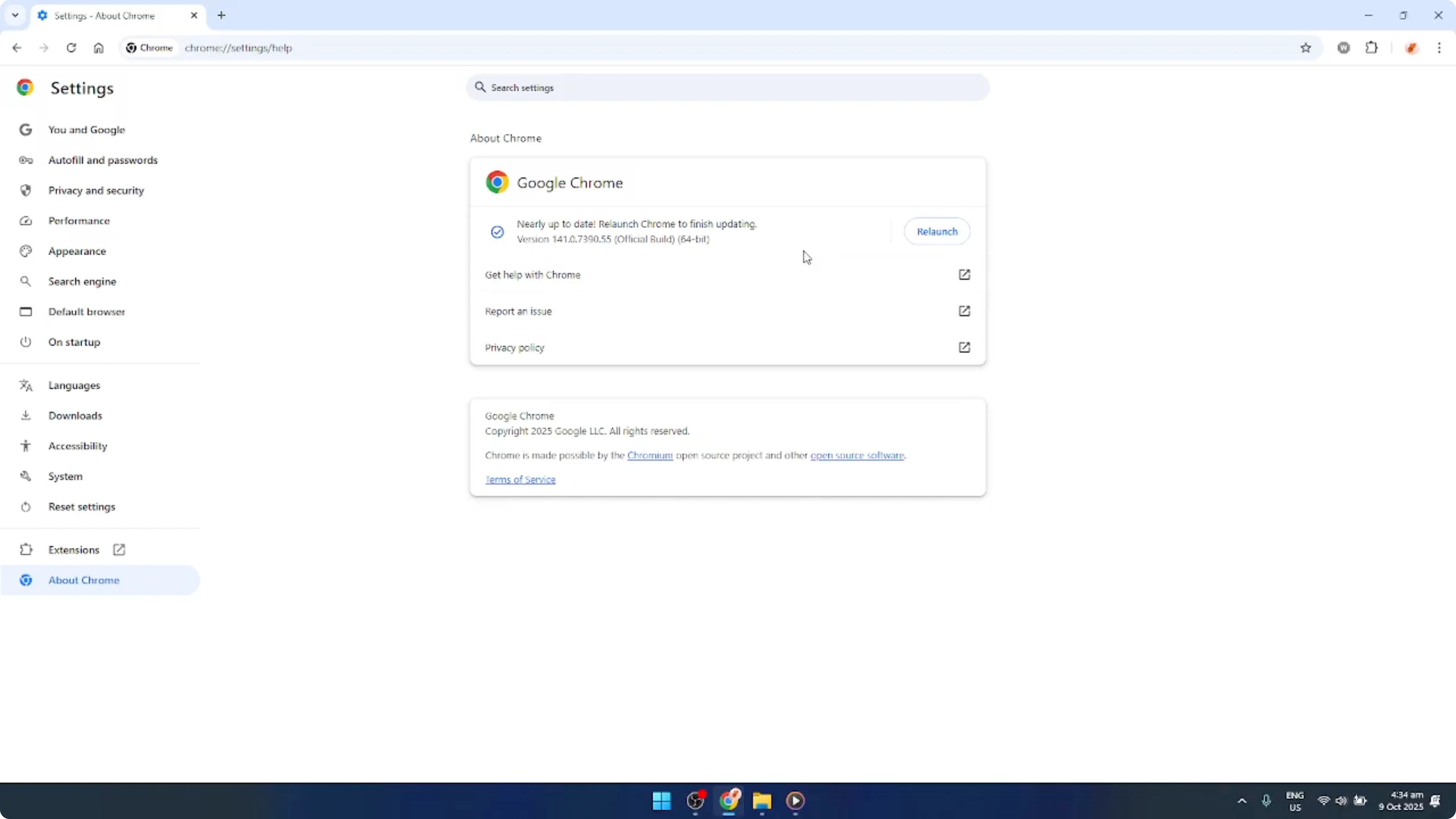Bookmark the current page
This screenshot has width=1456, height=819.
click(x=1306, y=48)
